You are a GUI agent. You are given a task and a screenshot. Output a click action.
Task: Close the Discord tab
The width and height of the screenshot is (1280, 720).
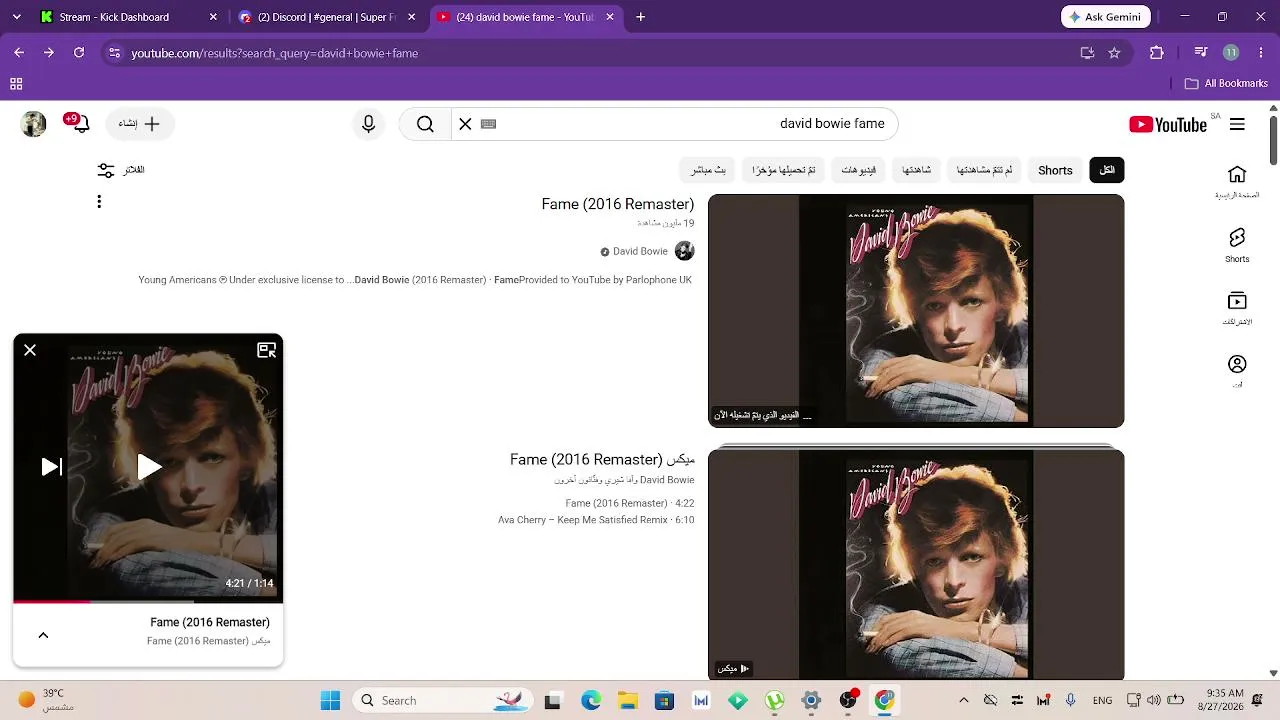412,17
